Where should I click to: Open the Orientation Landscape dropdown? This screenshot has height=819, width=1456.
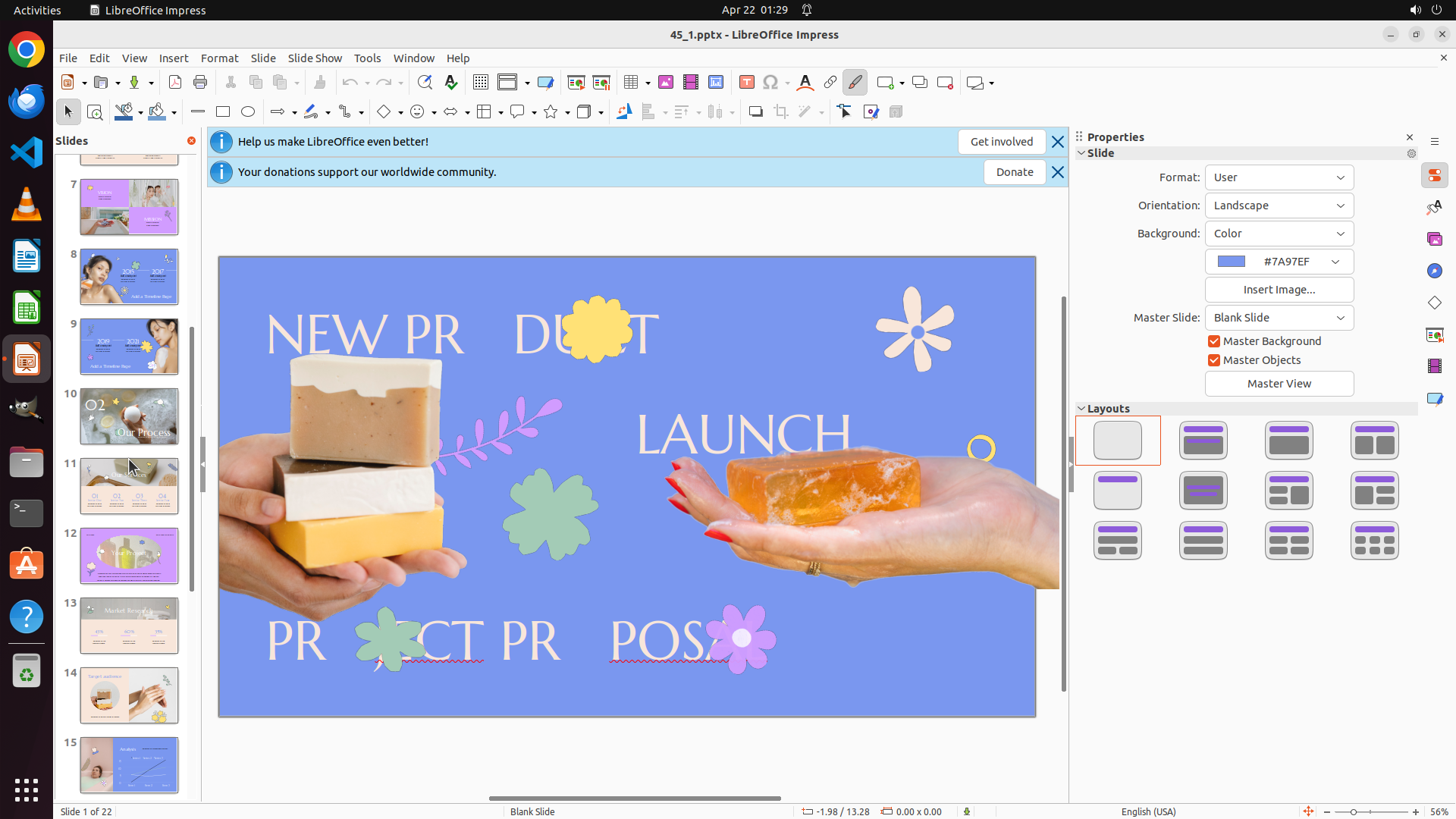pos(1279,206)
